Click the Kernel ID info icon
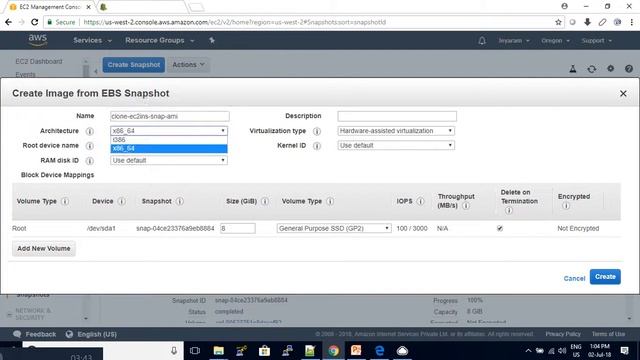Image resolution: width=640 pixels, height=360 pixels. click(x=317, y=146)
